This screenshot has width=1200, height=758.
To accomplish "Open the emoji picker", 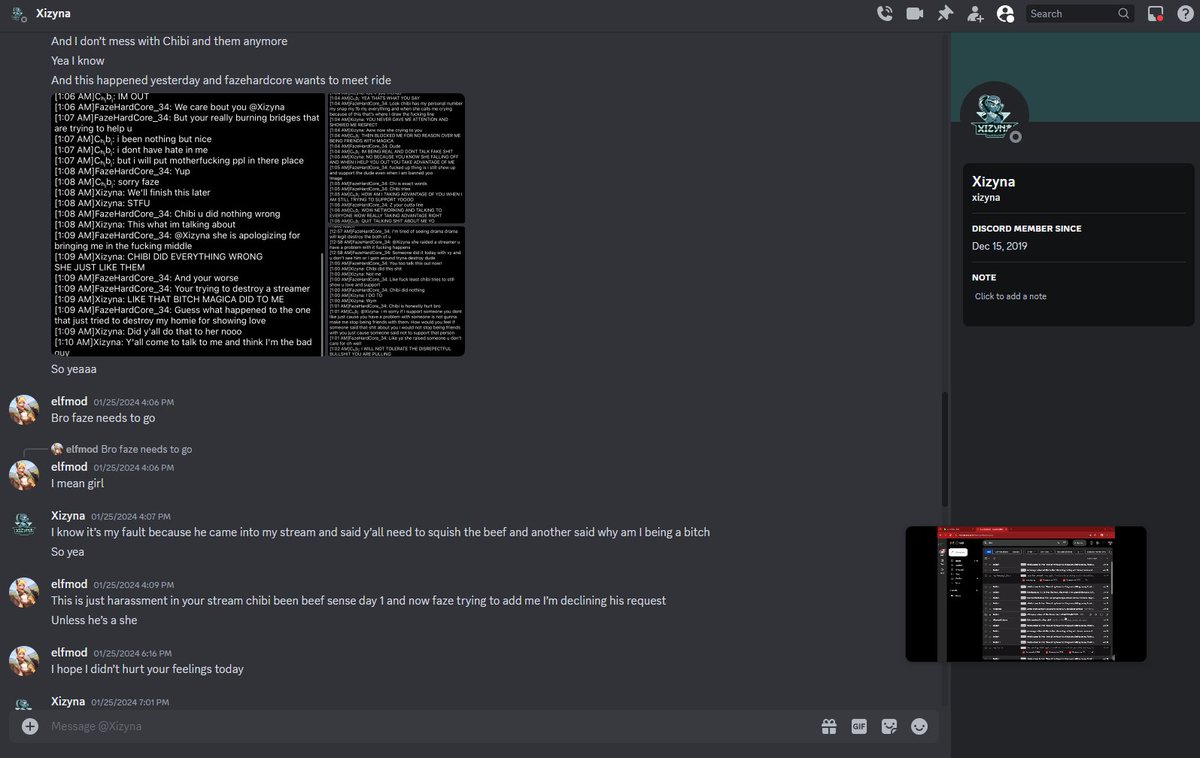I will pyautogui.click(x=918, y=726).
